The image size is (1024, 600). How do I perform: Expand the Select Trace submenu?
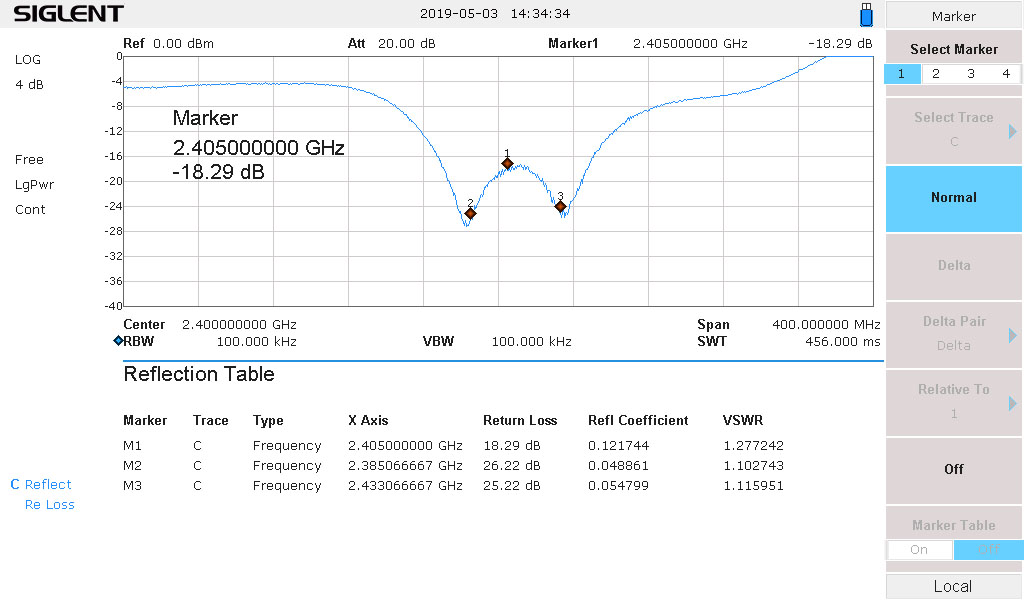(x=954, y=130)
